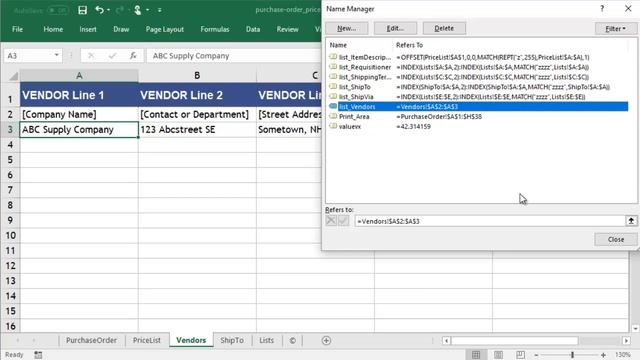Image resolution: width=640 pixels, height=360 pixels.
Task: Click the Edit... button in Name Manager
Action: tap(395, 28)
